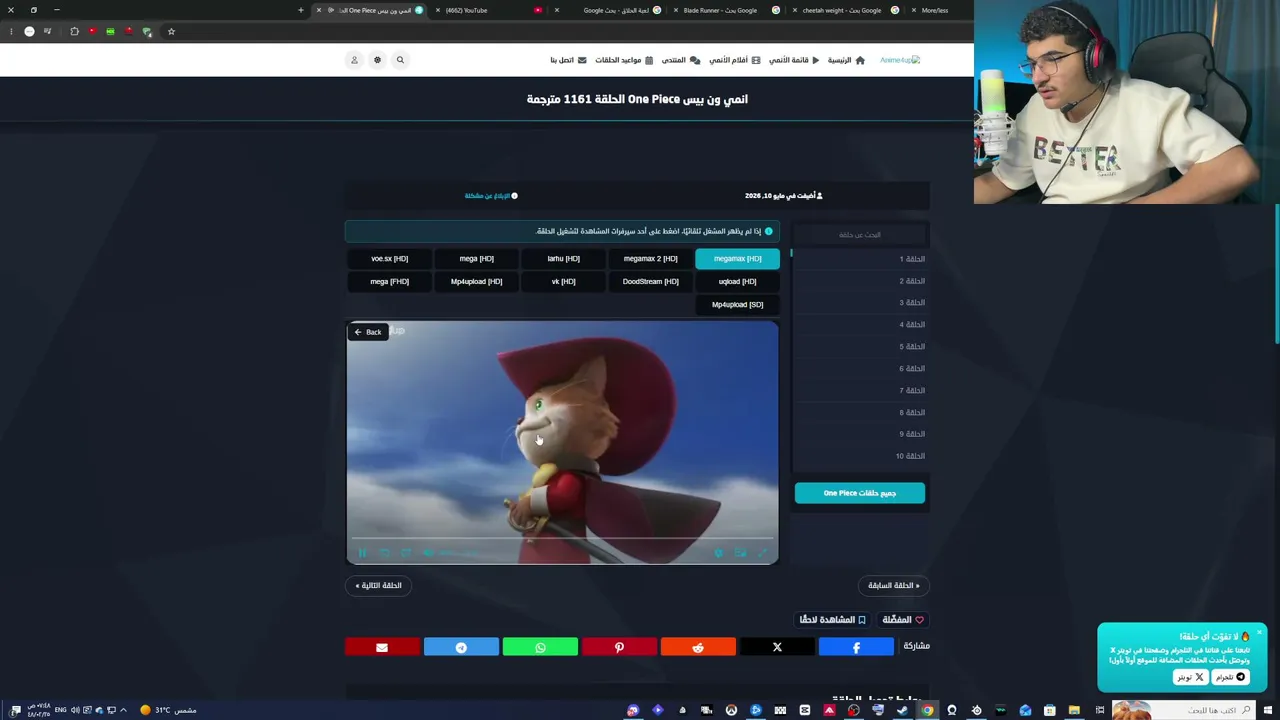Switch to the larhu [HD] server
Screen dimensions: 1280x720
tap(563, 259)
